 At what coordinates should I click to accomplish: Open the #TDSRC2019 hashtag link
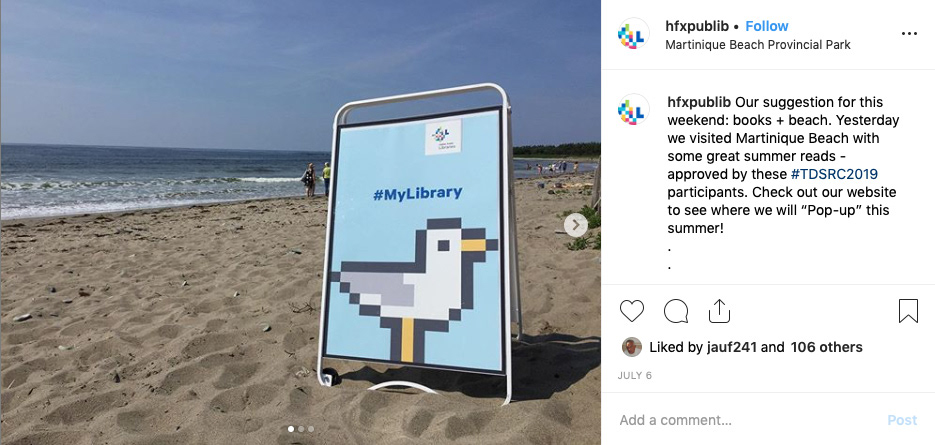tap(834, 174)
